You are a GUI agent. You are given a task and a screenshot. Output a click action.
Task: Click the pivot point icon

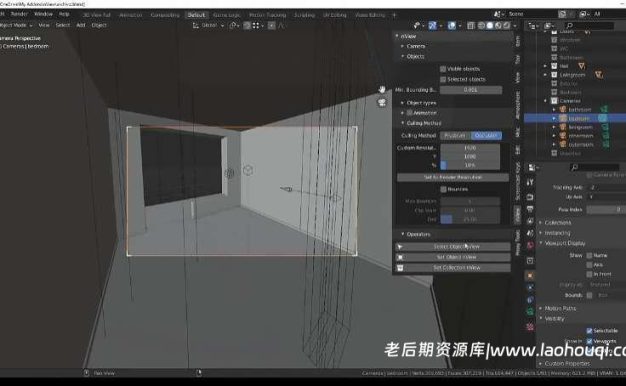coord(234,26)
